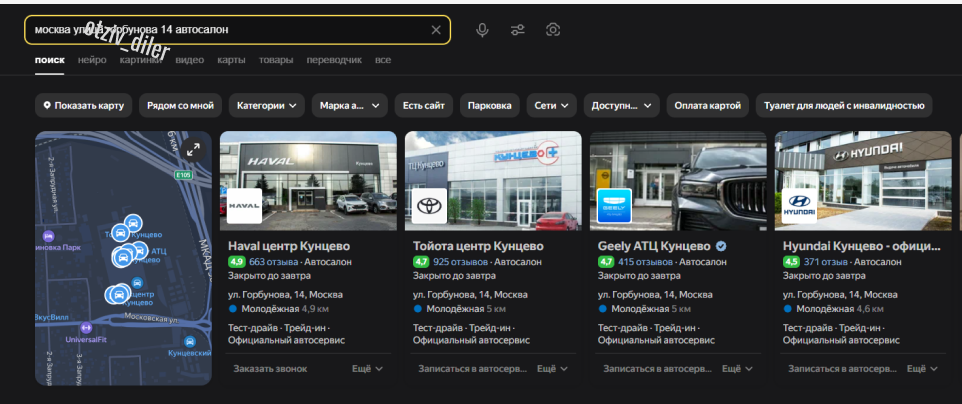Switch to the товары tab
962x404 pixels.
[x=276, y=60]
